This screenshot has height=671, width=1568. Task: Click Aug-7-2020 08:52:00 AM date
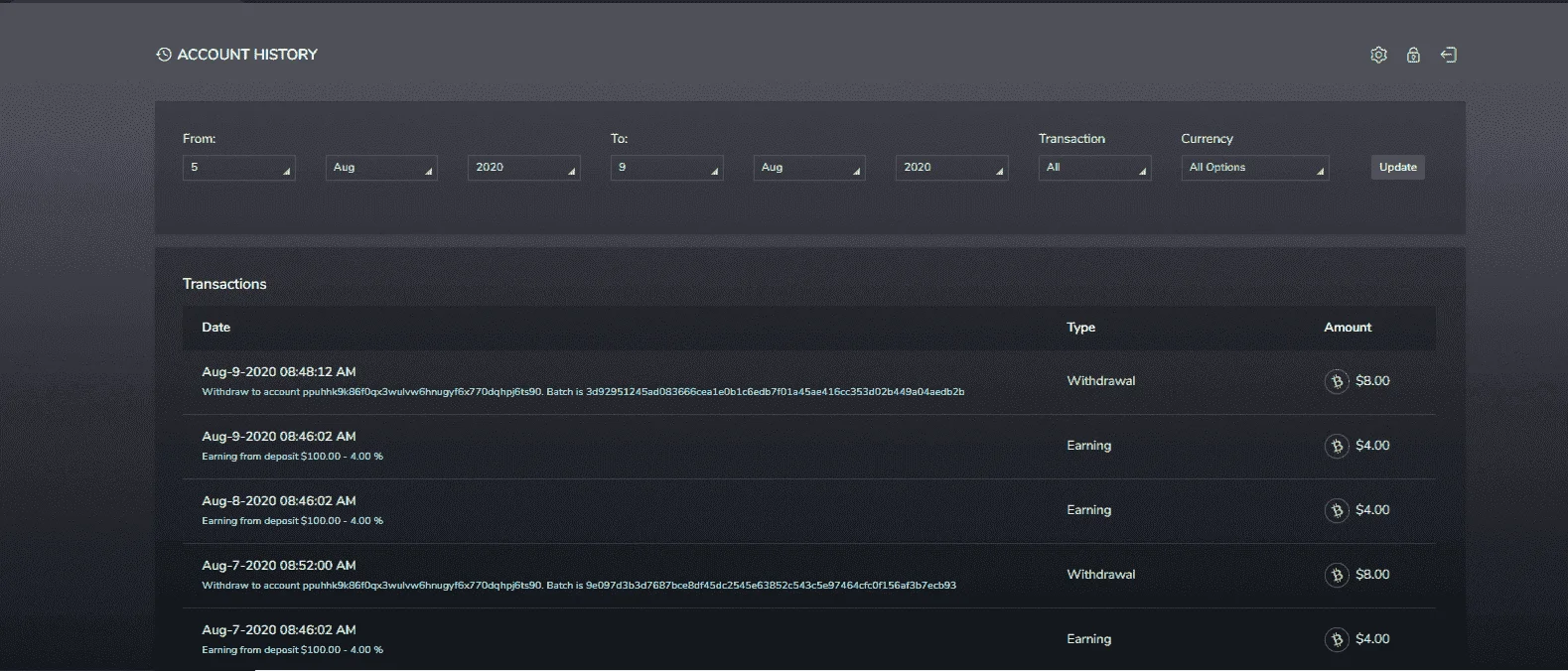(279, 566)
